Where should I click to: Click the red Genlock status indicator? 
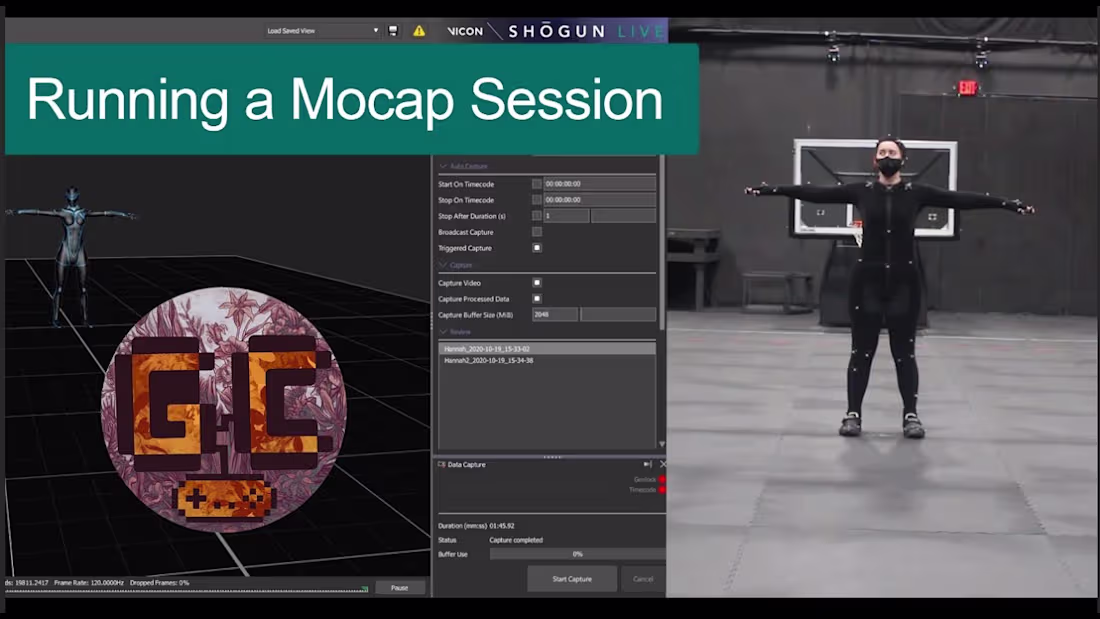[661, 479]
